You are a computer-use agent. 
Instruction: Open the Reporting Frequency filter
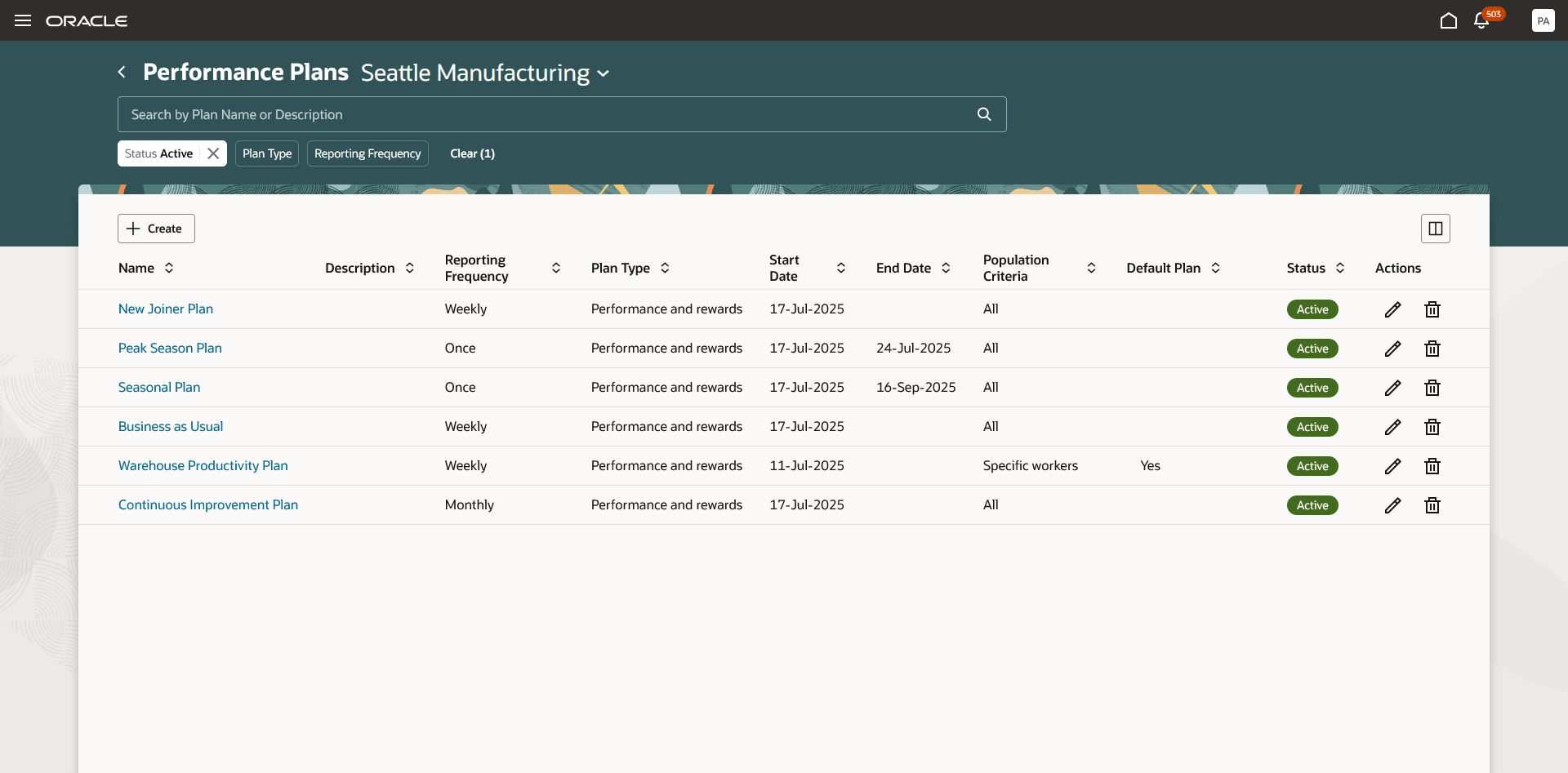click(x=367, y=153)
